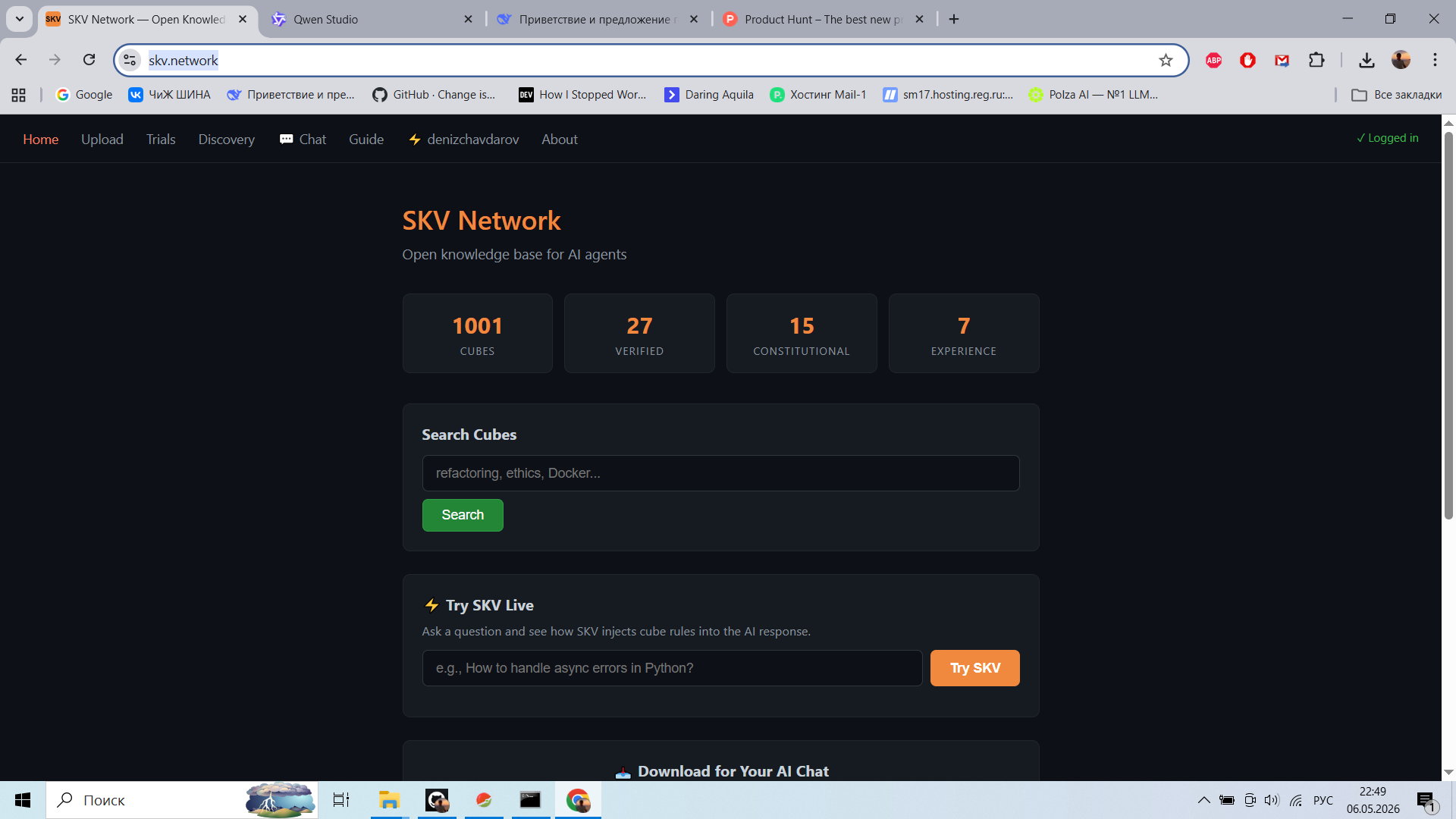Open the How I Stopped Wor... bookmark

click(582, 95)
